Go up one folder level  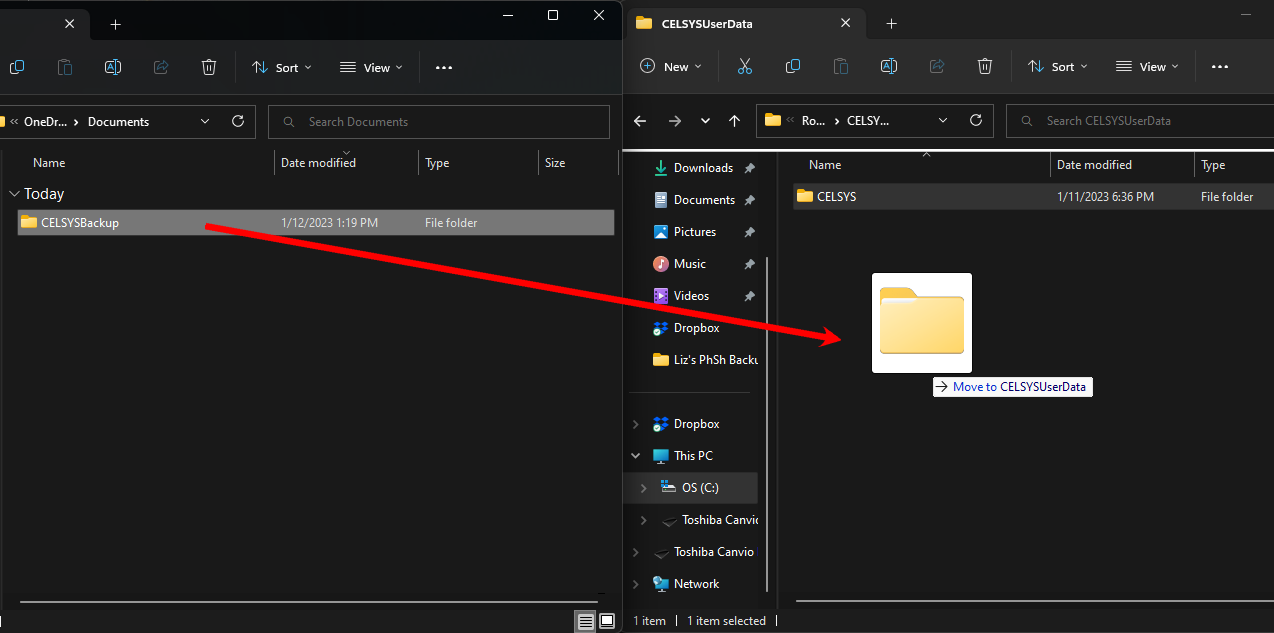click(x=735, y=120)
